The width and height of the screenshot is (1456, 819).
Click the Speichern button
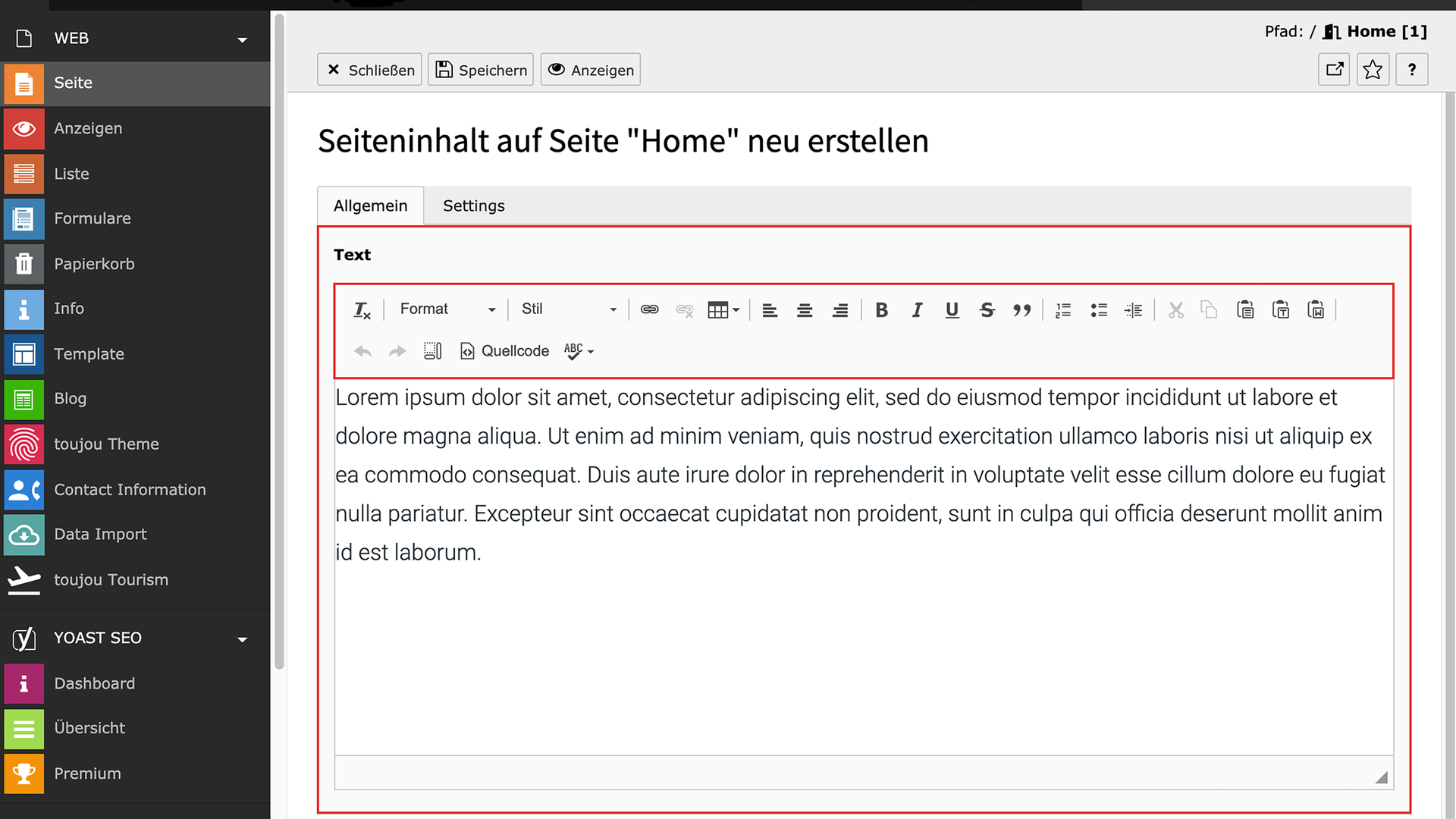(x=481, y=70)
